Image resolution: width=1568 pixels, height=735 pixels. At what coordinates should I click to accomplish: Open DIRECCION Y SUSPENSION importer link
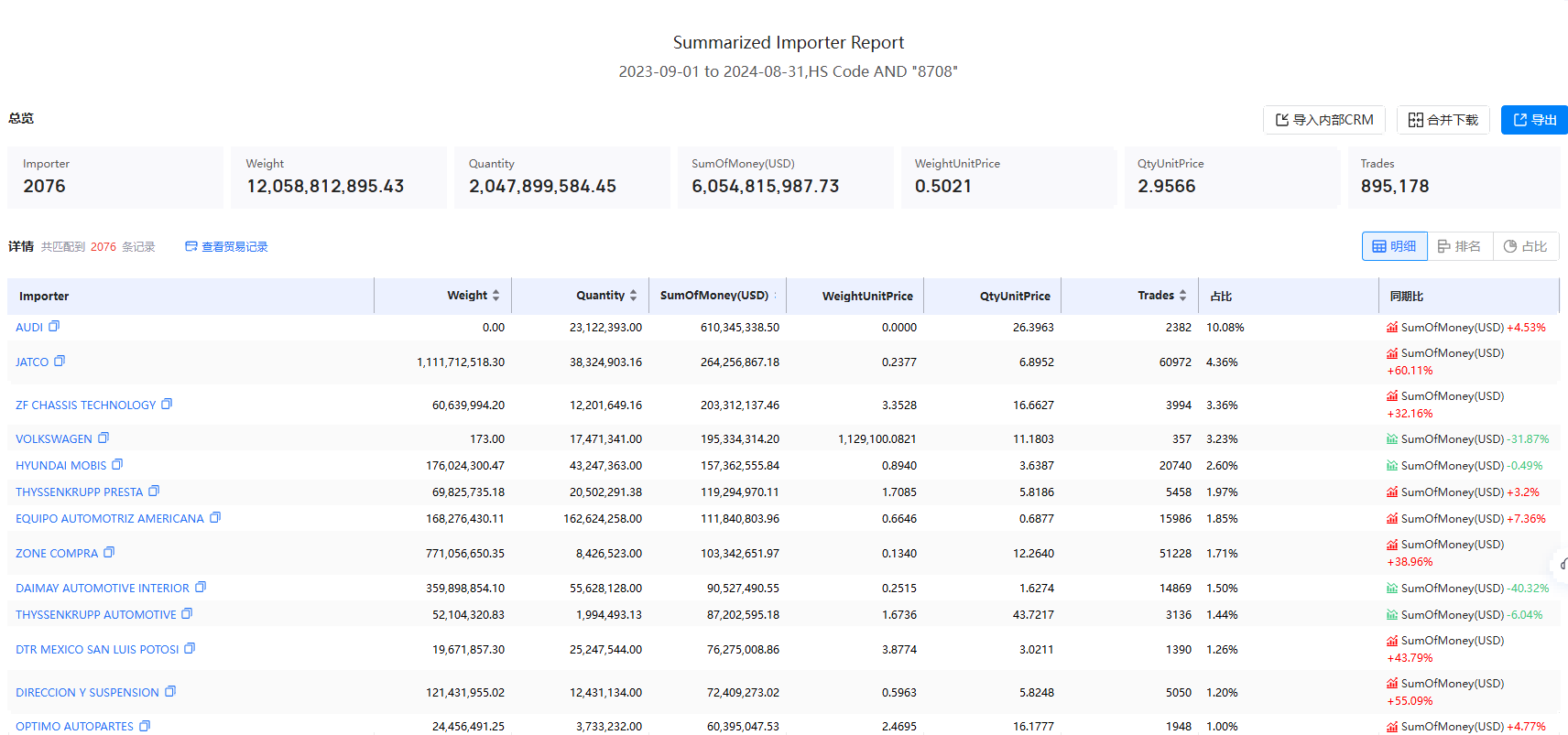click(88, 693)
